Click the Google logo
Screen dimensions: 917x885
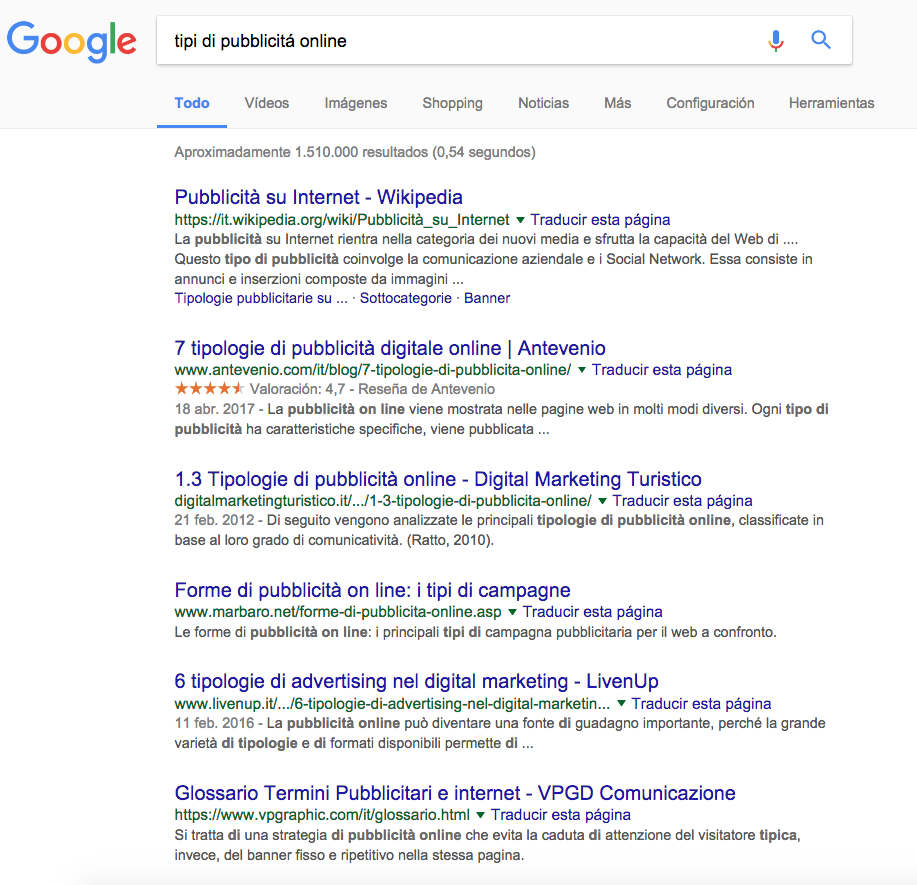pyautogui.click(x=71, y=42)
